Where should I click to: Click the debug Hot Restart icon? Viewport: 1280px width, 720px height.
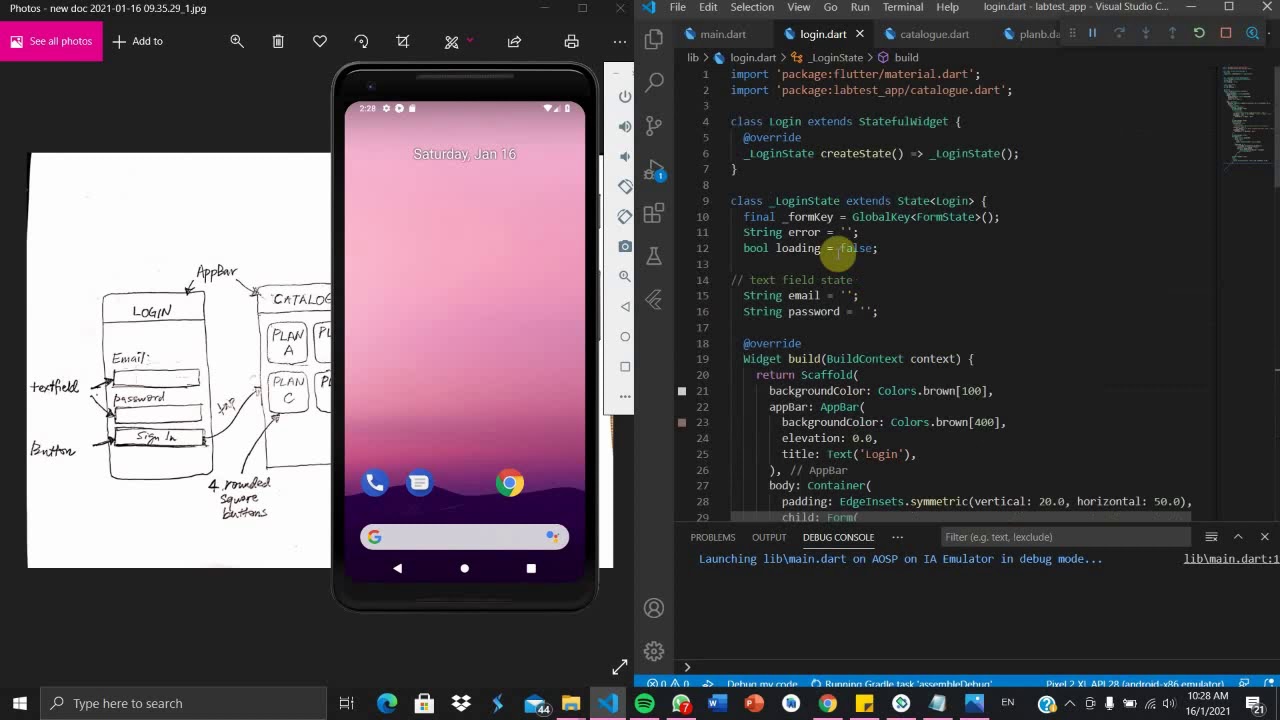[x=1199, y=33]
